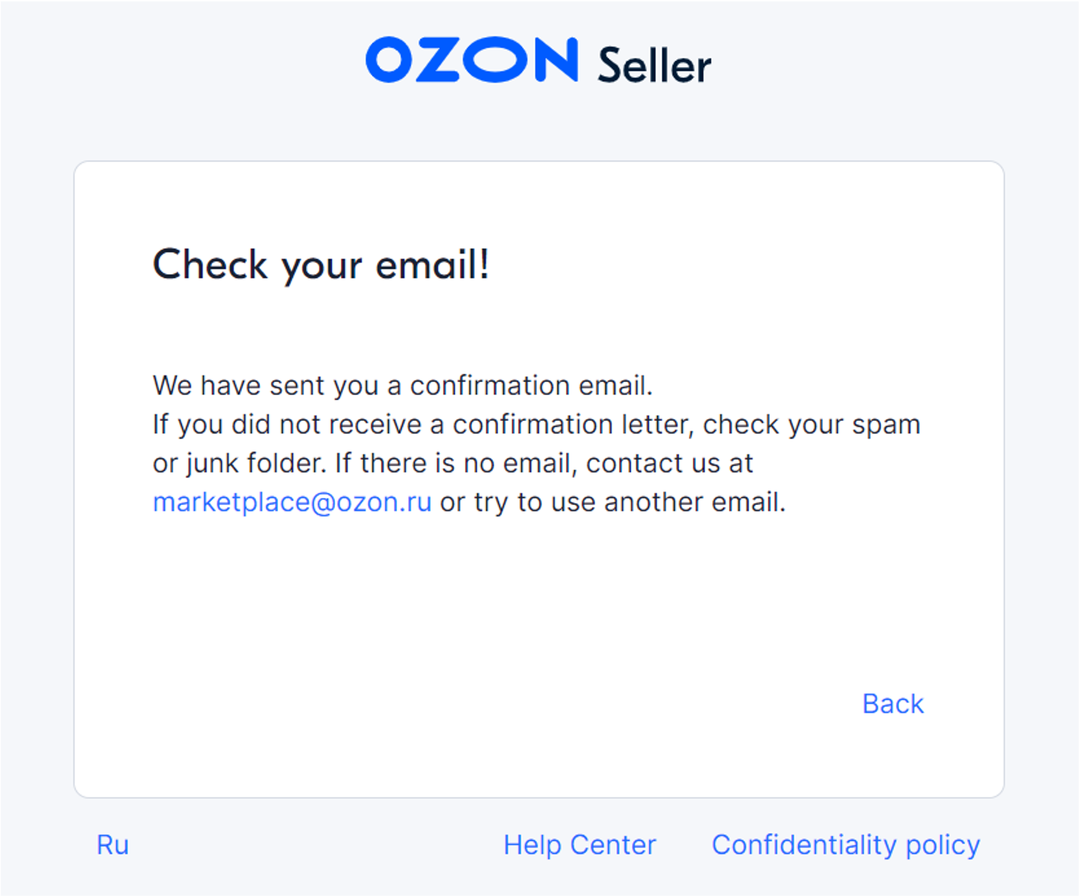This screenshot has height=896, width=1080.
Task: Open the Confidentiality policy link
Action: 845,845
